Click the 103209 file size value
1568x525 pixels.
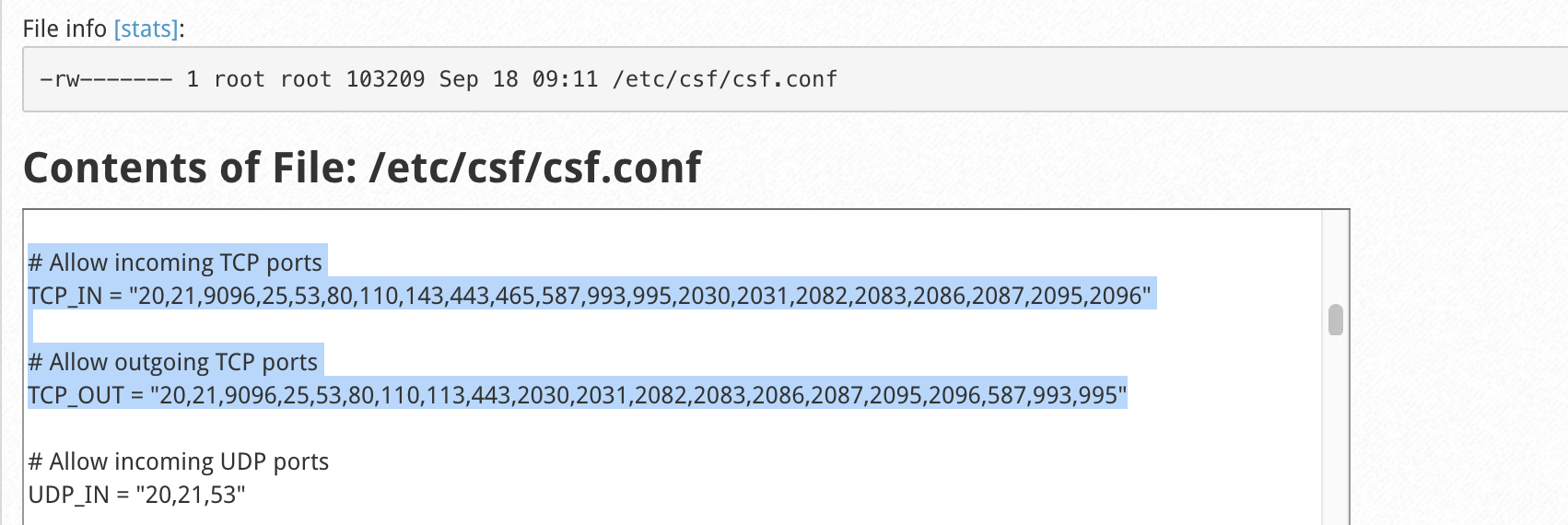click(x=386, y=79)
